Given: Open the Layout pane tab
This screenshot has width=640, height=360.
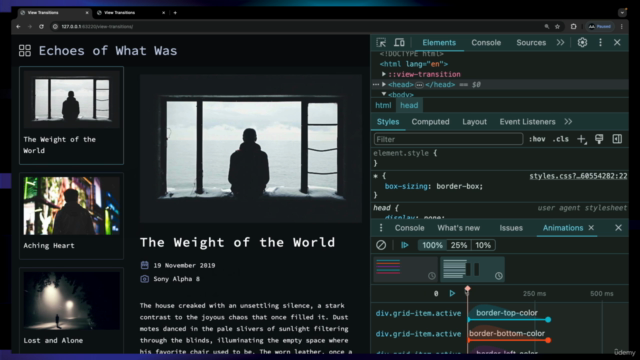Looking at the screenshot, I should (474, 122).
